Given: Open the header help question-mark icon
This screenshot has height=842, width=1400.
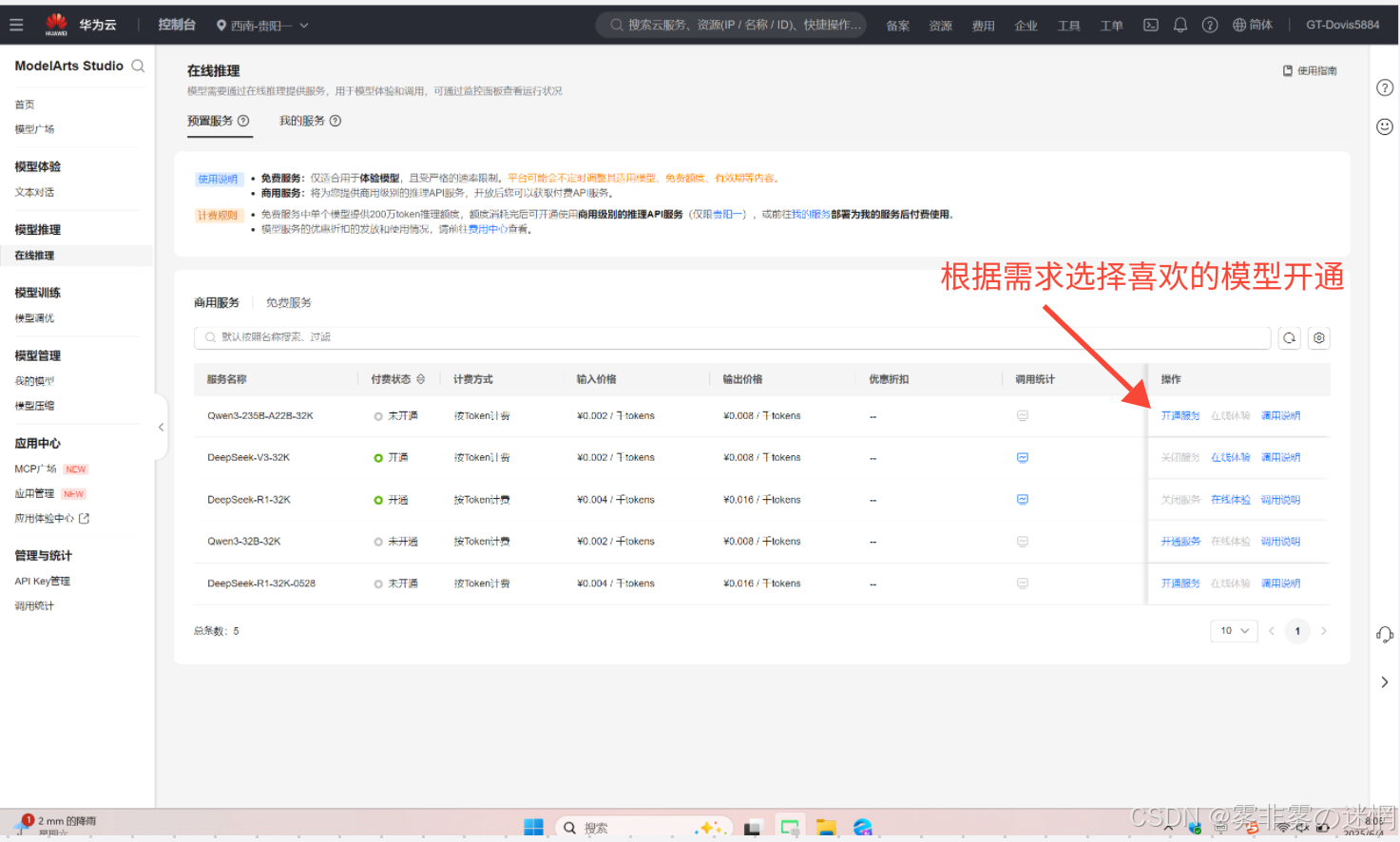Looking at the screenshot, I should coord(1210,25).
